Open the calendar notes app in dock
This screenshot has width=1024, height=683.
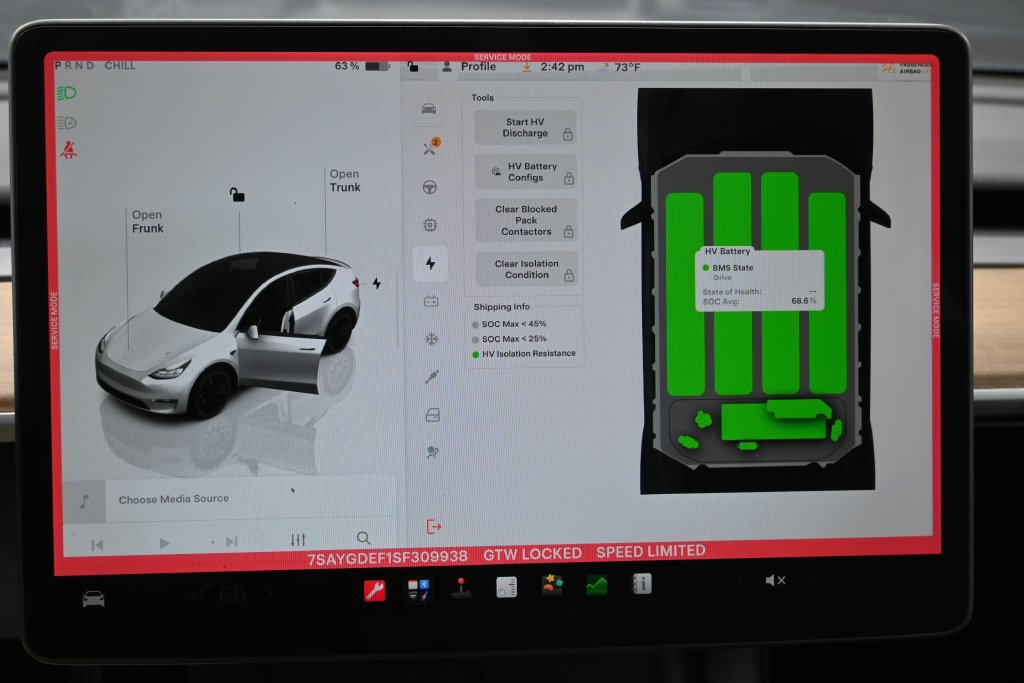click(x=506, y=586)
